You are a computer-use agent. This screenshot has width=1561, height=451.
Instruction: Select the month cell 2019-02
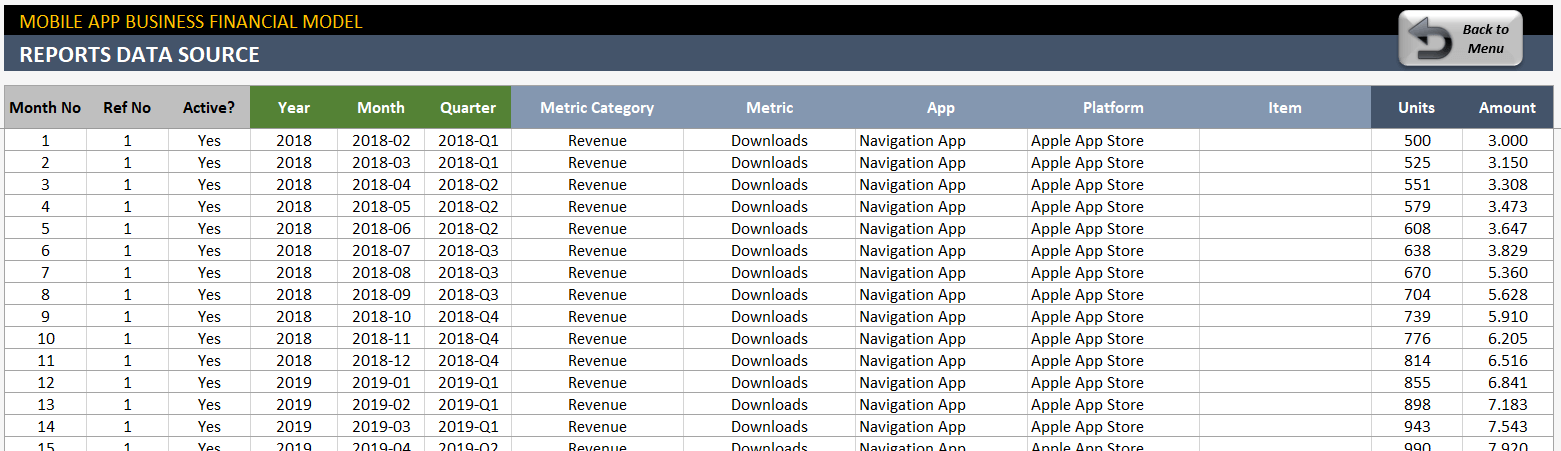(x=381, y=405)
